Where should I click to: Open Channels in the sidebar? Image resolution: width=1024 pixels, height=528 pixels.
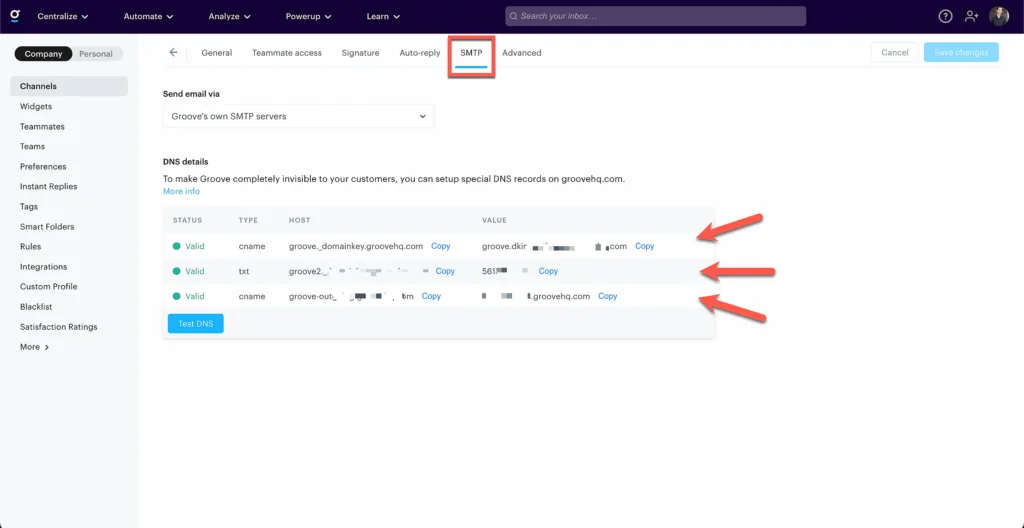click(x=69, y=86)
